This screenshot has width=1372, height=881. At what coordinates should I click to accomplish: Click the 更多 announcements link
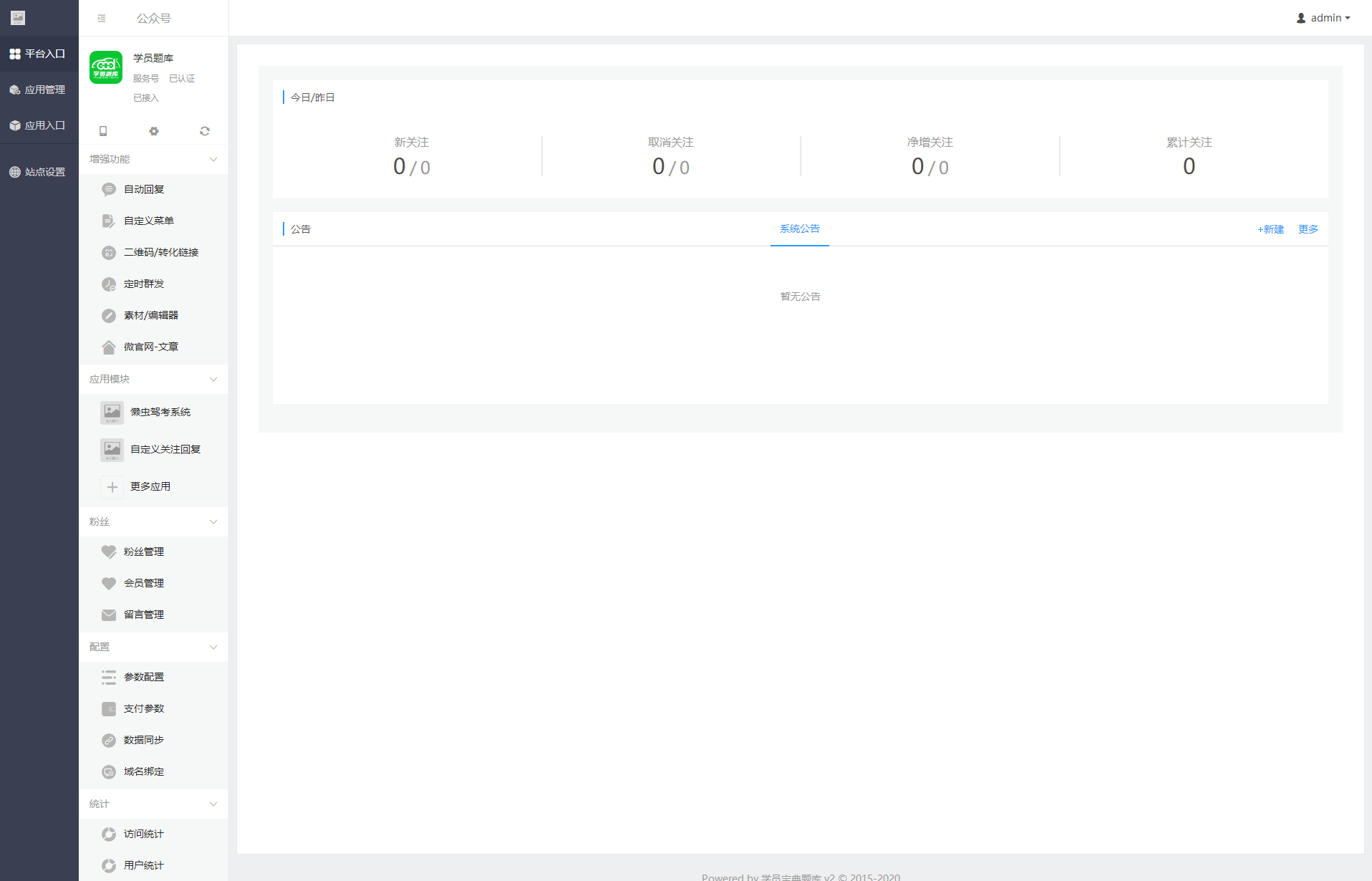pos(1308,229)
